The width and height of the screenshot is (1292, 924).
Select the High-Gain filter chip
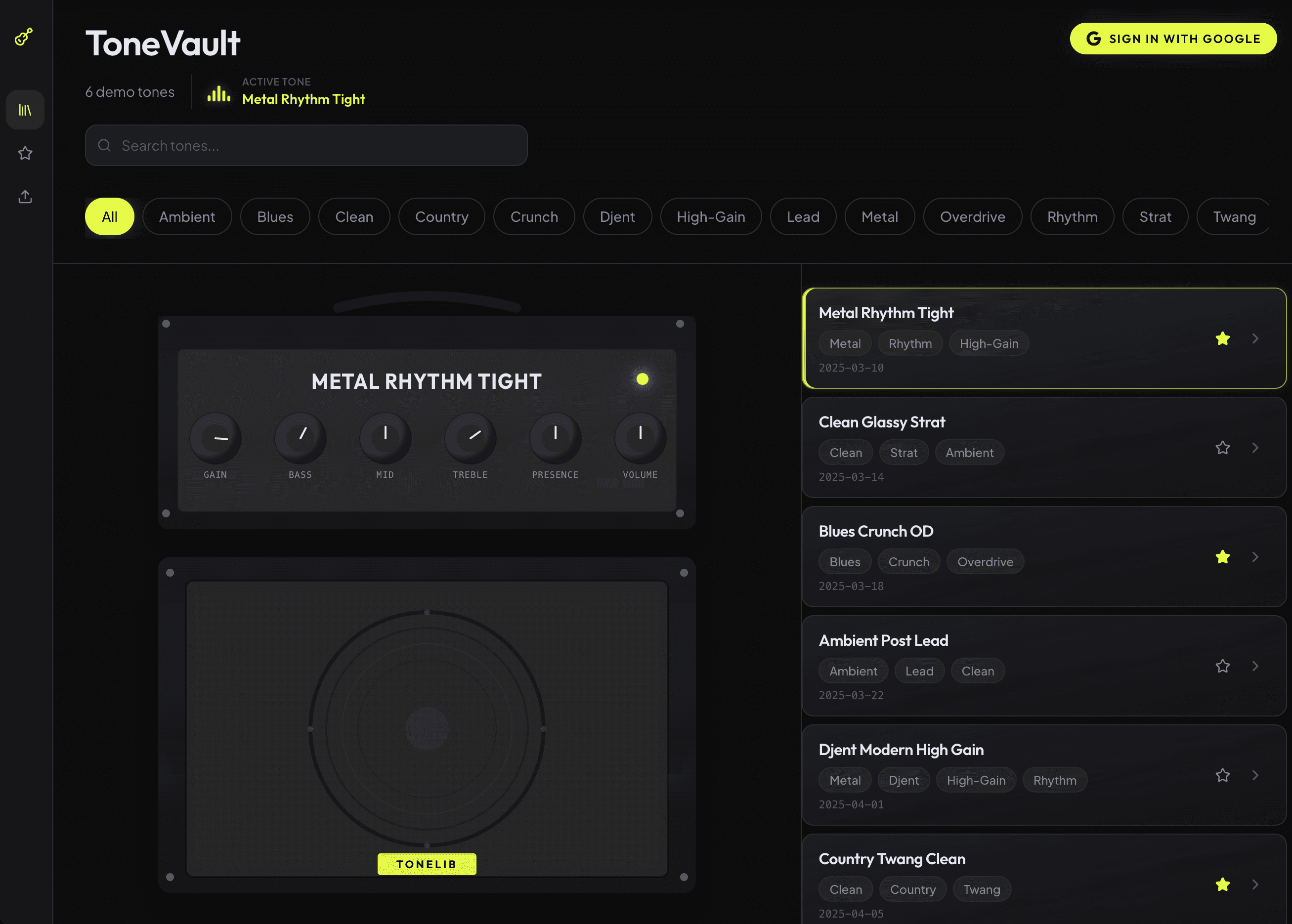[x=710, y=217]
